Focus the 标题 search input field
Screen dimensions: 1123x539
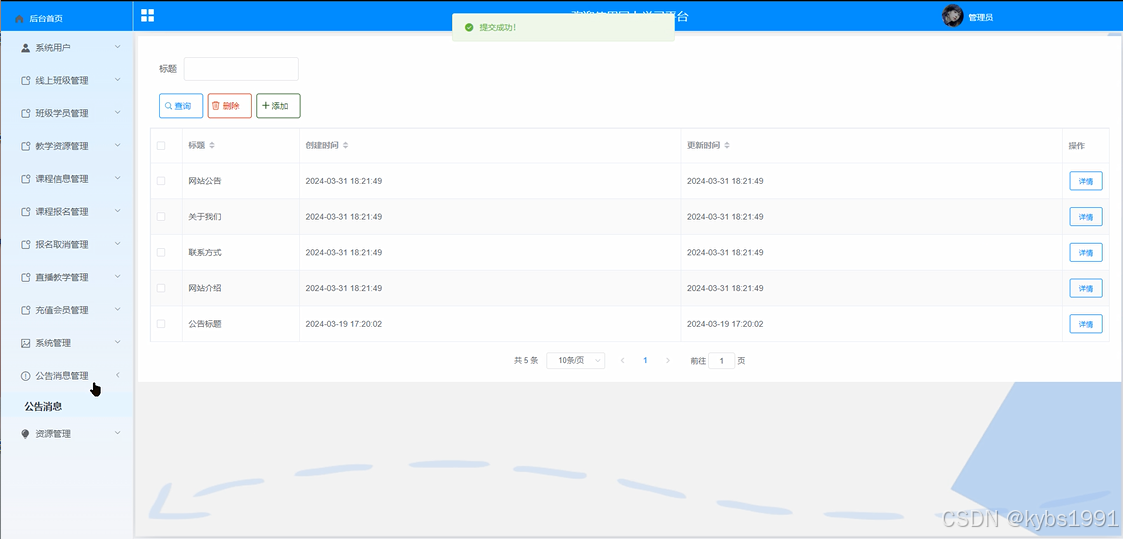241,69
